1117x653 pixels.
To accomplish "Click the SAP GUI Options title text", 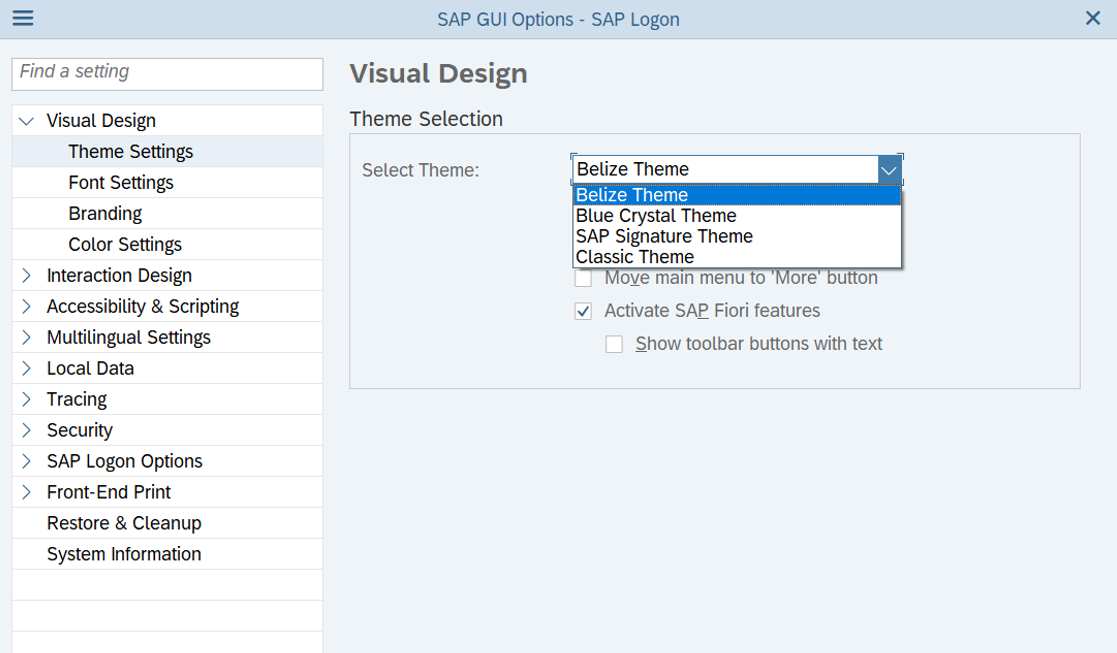I will tap(558, 19).
